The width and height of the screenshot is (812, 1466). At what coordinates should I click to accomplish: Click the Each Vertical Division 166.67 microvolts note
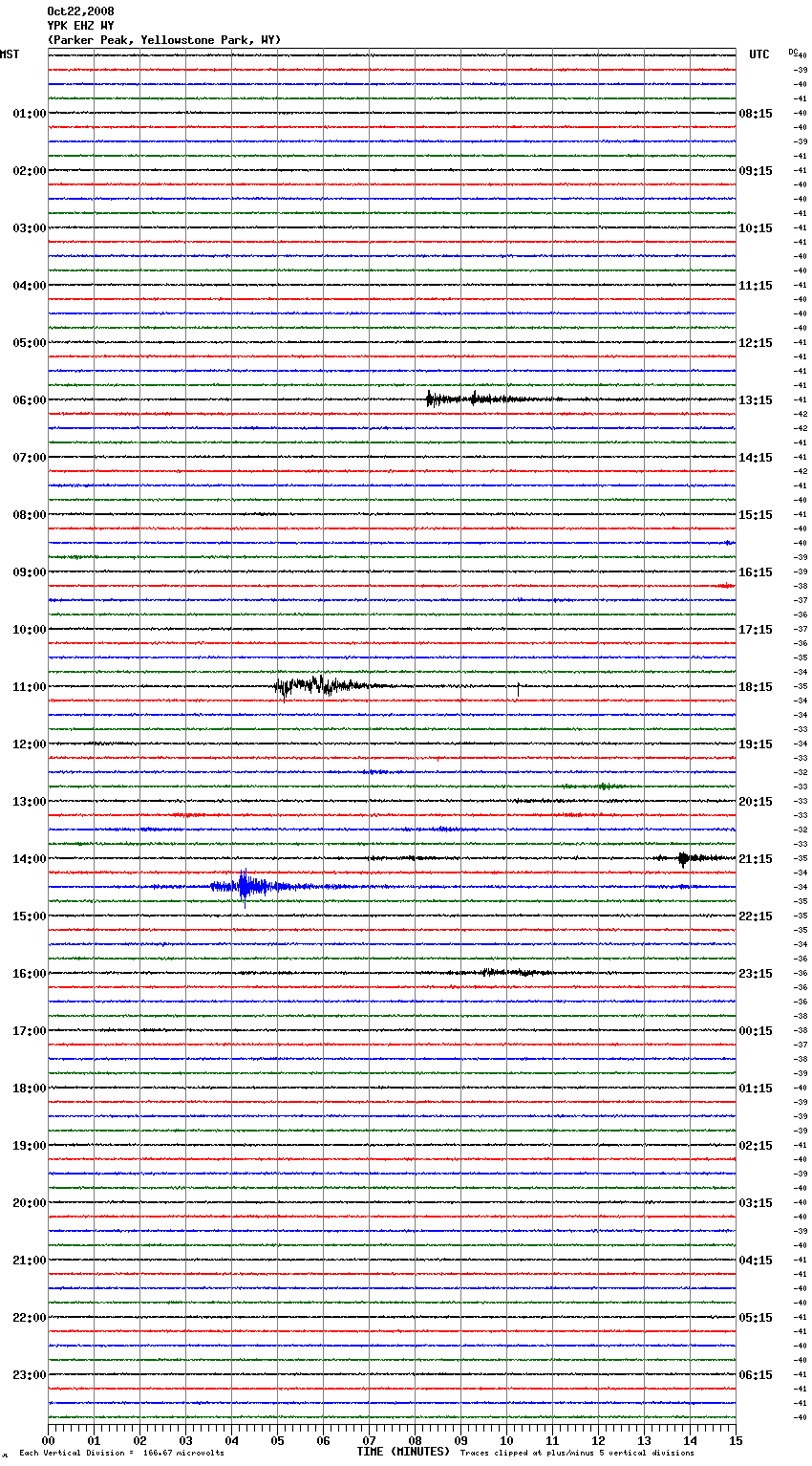[121, 1454]
